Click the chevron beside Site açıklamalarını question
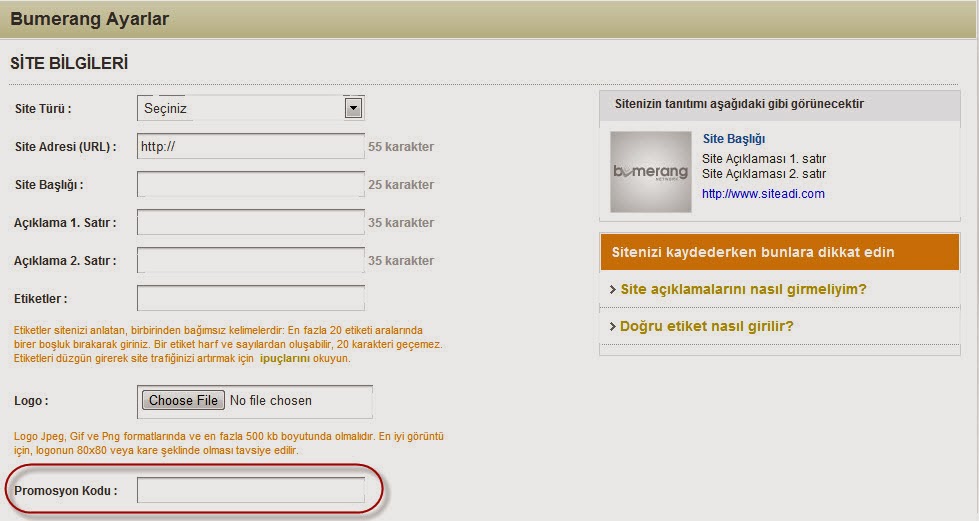Viewport: 979px width, 521px height. 612,289
